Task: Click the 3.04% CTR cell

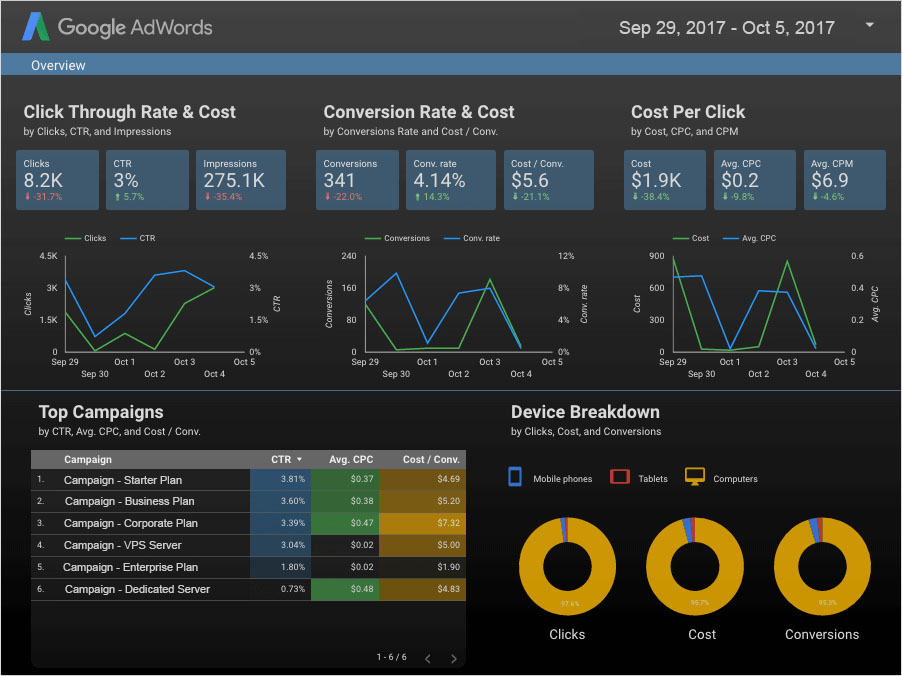Action: pyautogui.click(x=280, y=545)
